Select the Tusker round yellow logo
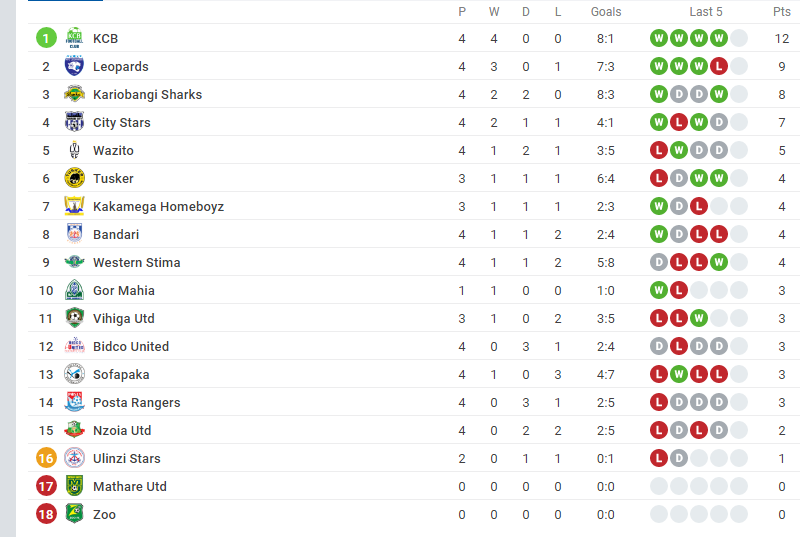Image resolution: width=800 pixels, height=537 pixels. (x=74, y=178)
